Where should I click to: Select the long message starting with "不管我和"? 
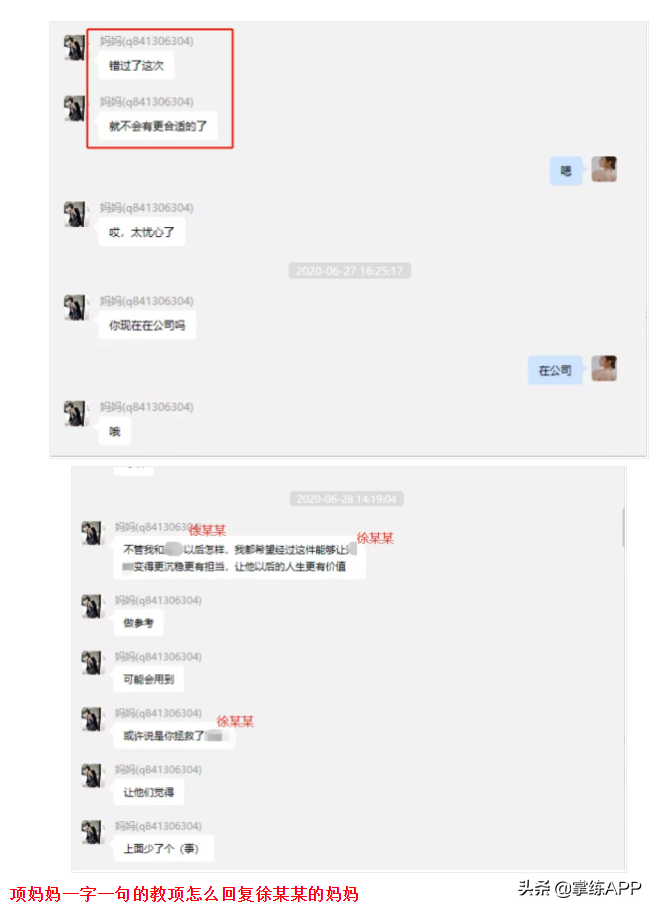coord(239,558)
